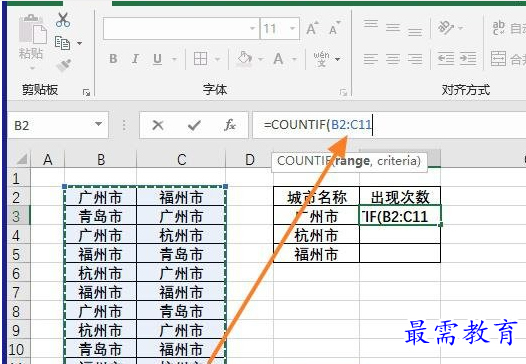Toggle Underline formatting

click(157, 59)
